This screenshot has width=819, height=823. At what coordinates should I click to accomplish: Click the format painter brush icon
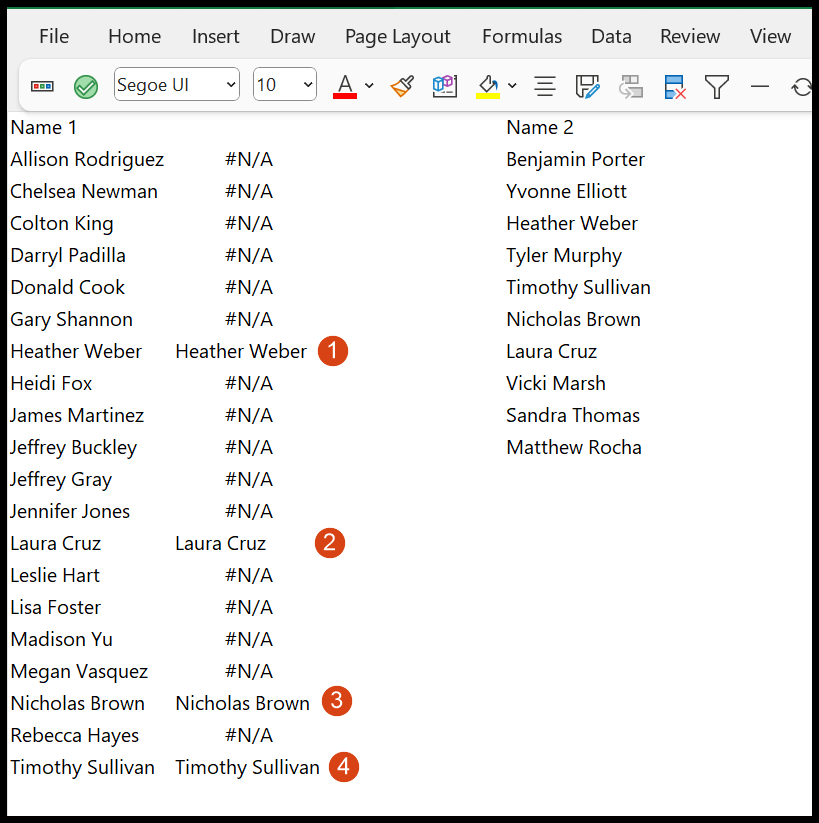click(x=402, y=86)
